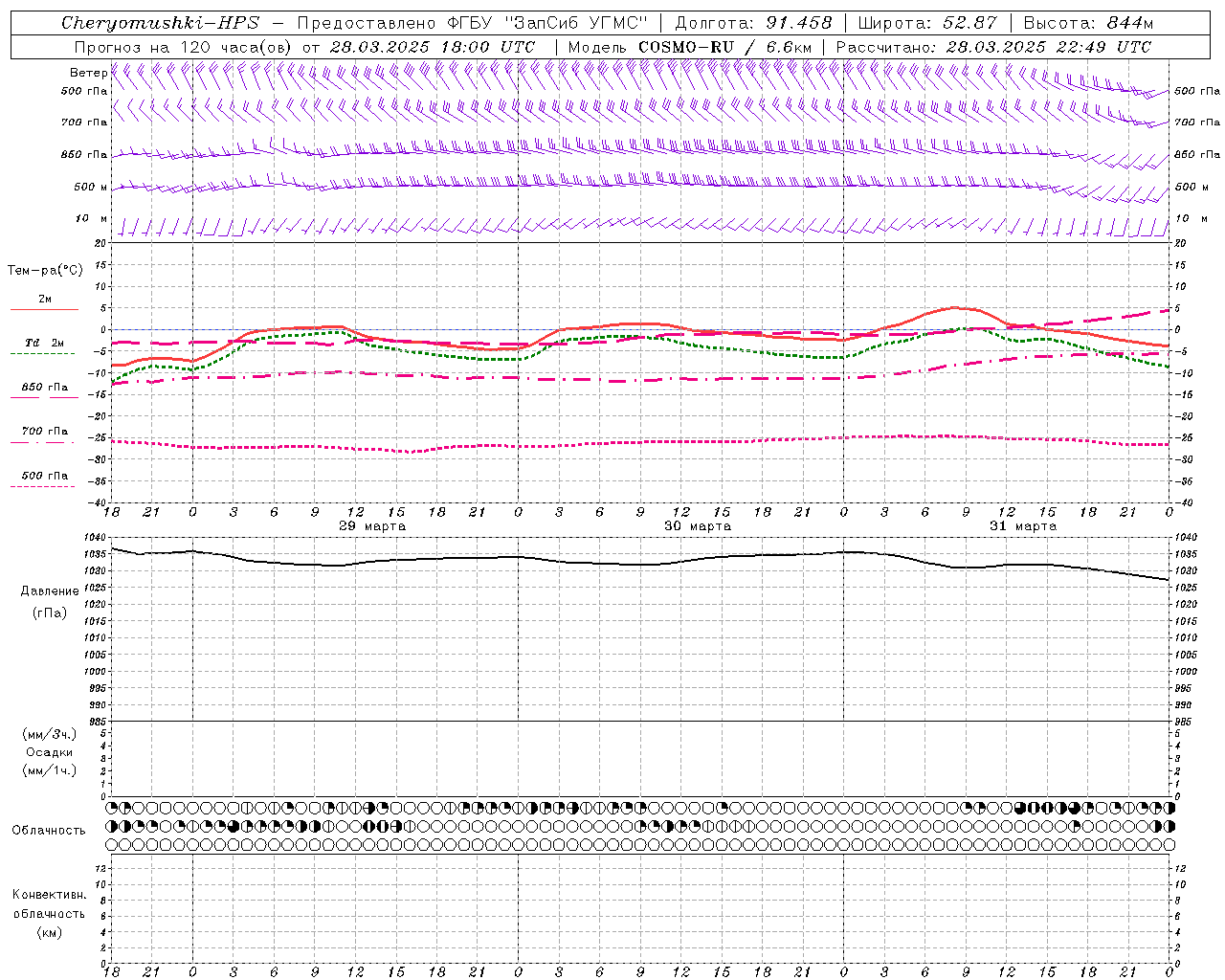
Task: Click the "2м" legend label above red line
Action: coord(45,299)
